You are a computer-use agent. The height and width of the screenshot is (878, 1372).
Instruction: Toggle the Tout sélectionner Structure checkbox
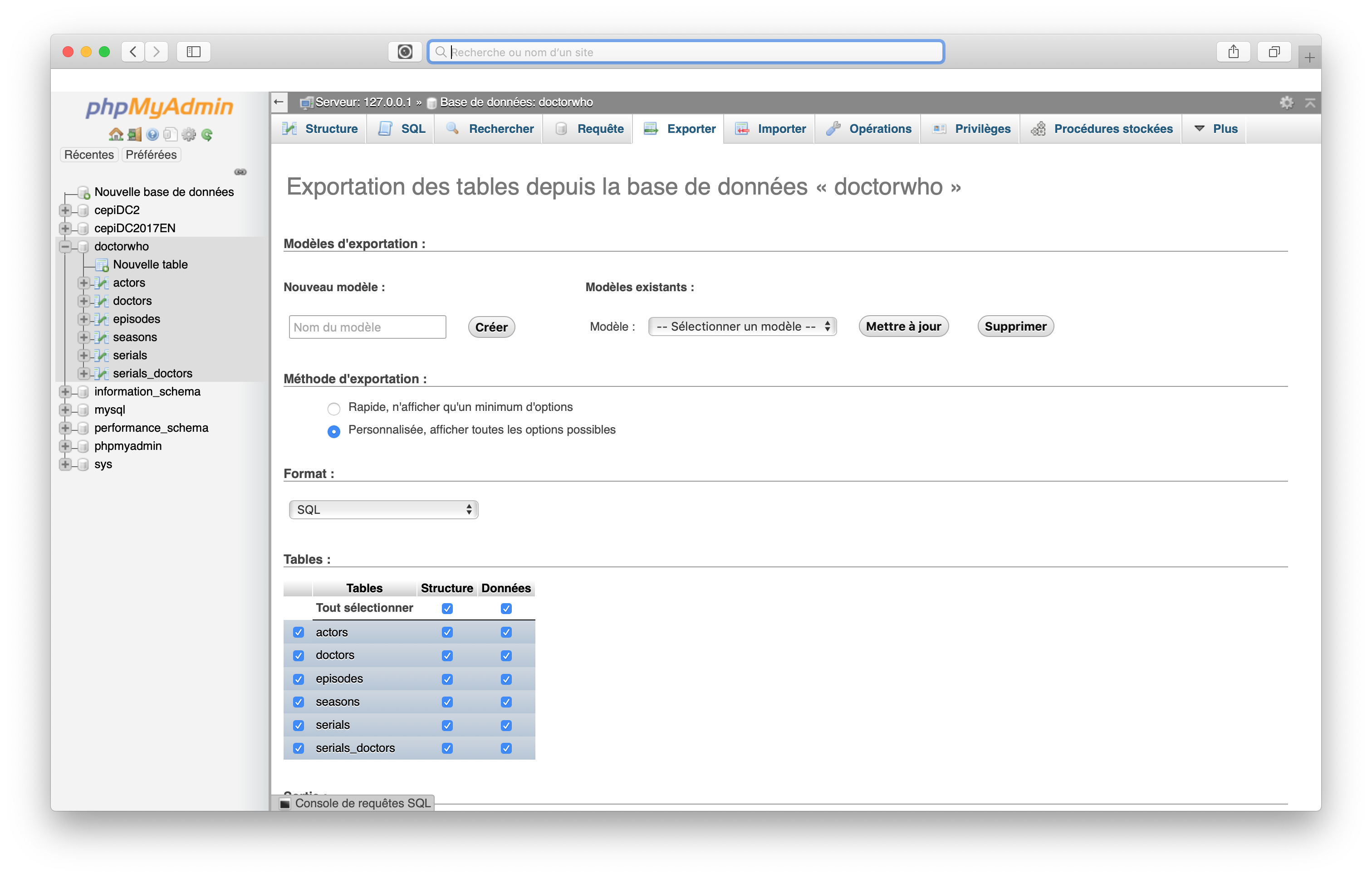point(447,608)
